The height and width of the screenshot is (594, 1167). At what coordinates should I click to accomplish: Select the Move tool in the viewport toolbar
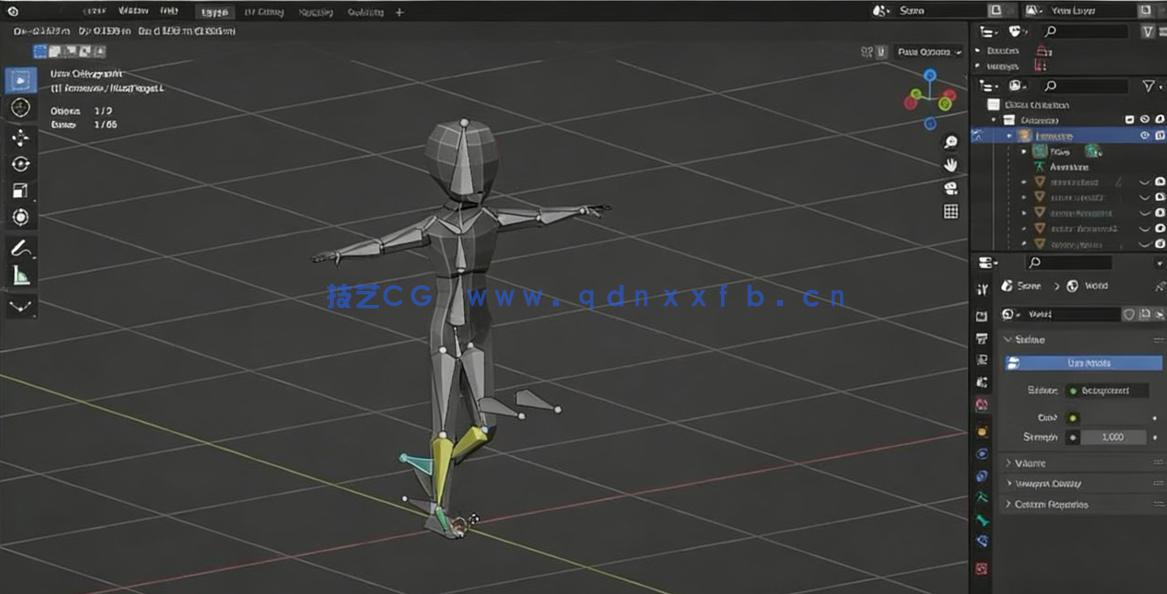(21, 138)
